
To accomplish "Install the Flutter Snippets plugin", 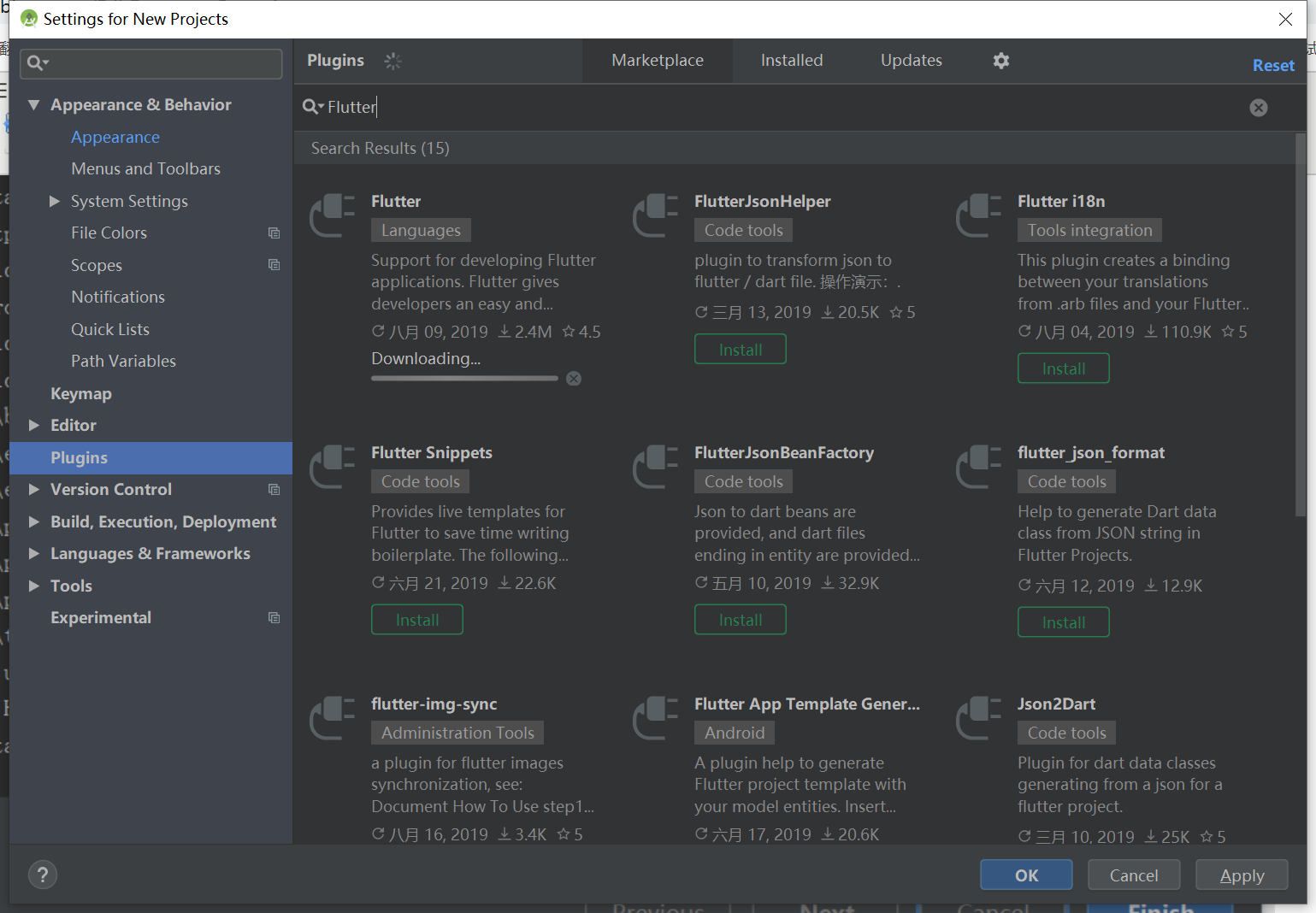I will pyautogui.click(x=417, y=620).
